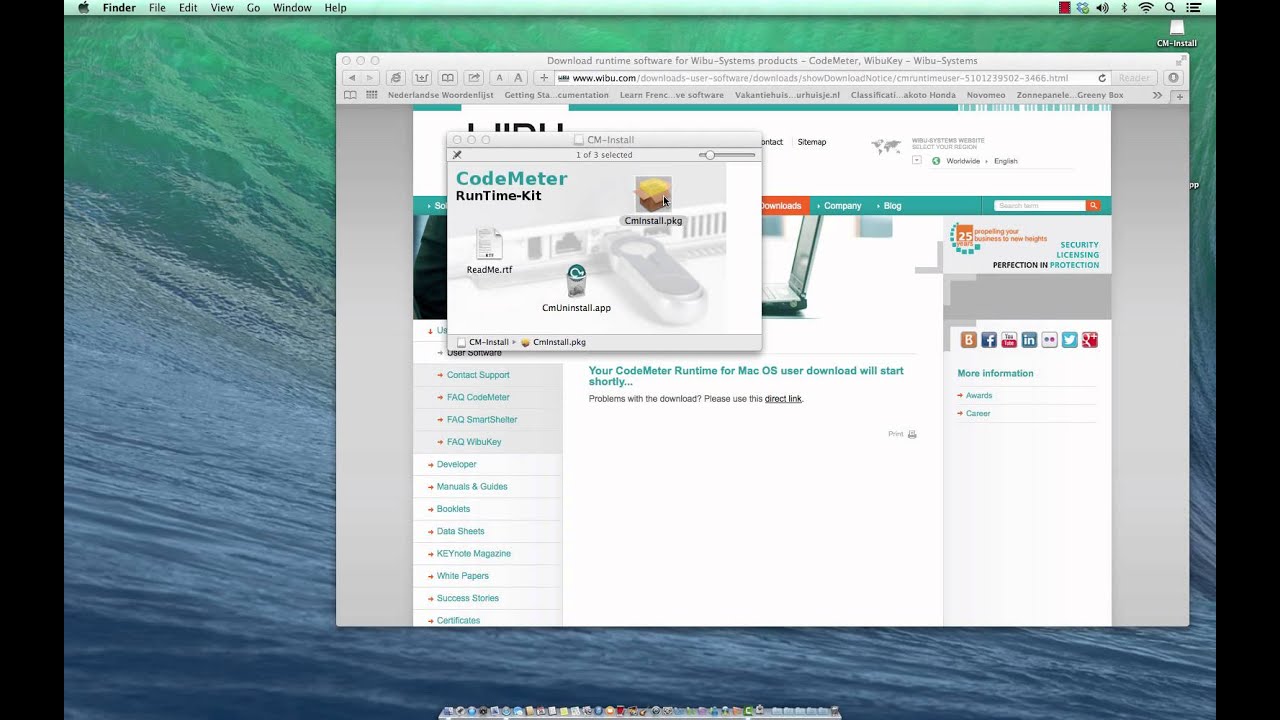The height and width of the screenshot is (720, 1280).
Task: Reload the page in Safari
Action: tap(1102, 78)
